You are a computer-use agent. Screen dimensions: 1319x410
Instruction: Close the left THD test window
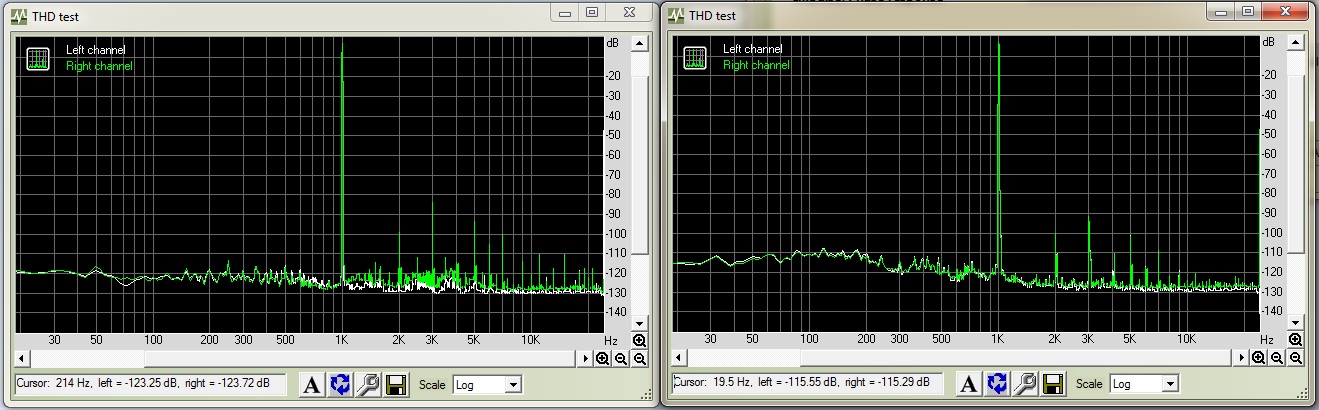[629, 12]
